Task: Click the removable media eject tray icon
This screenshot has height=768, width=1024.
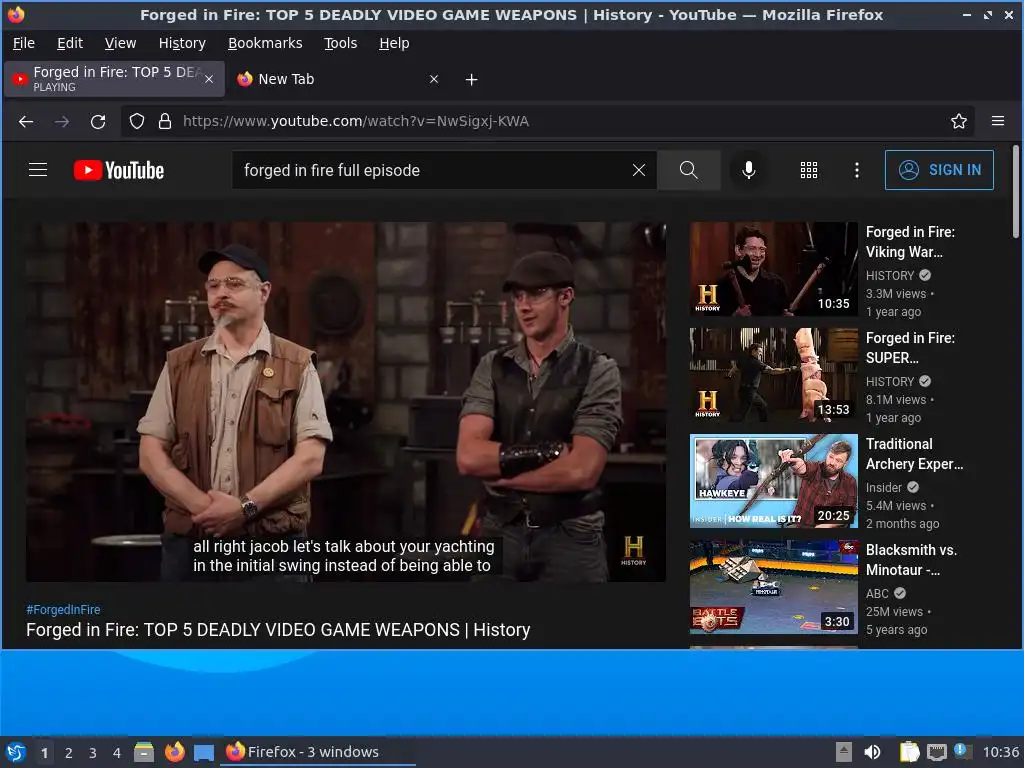Action: (x=844, y=752)
